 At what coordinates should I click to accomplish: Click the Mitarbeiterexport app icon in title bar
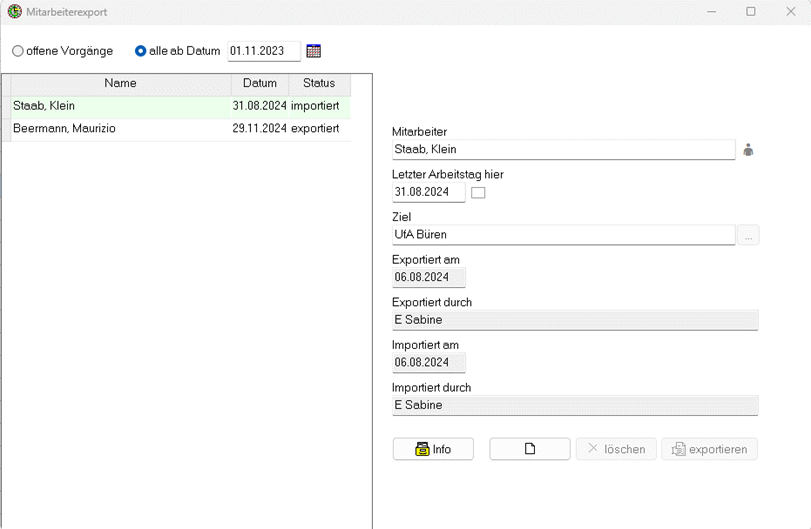(14, 11)
